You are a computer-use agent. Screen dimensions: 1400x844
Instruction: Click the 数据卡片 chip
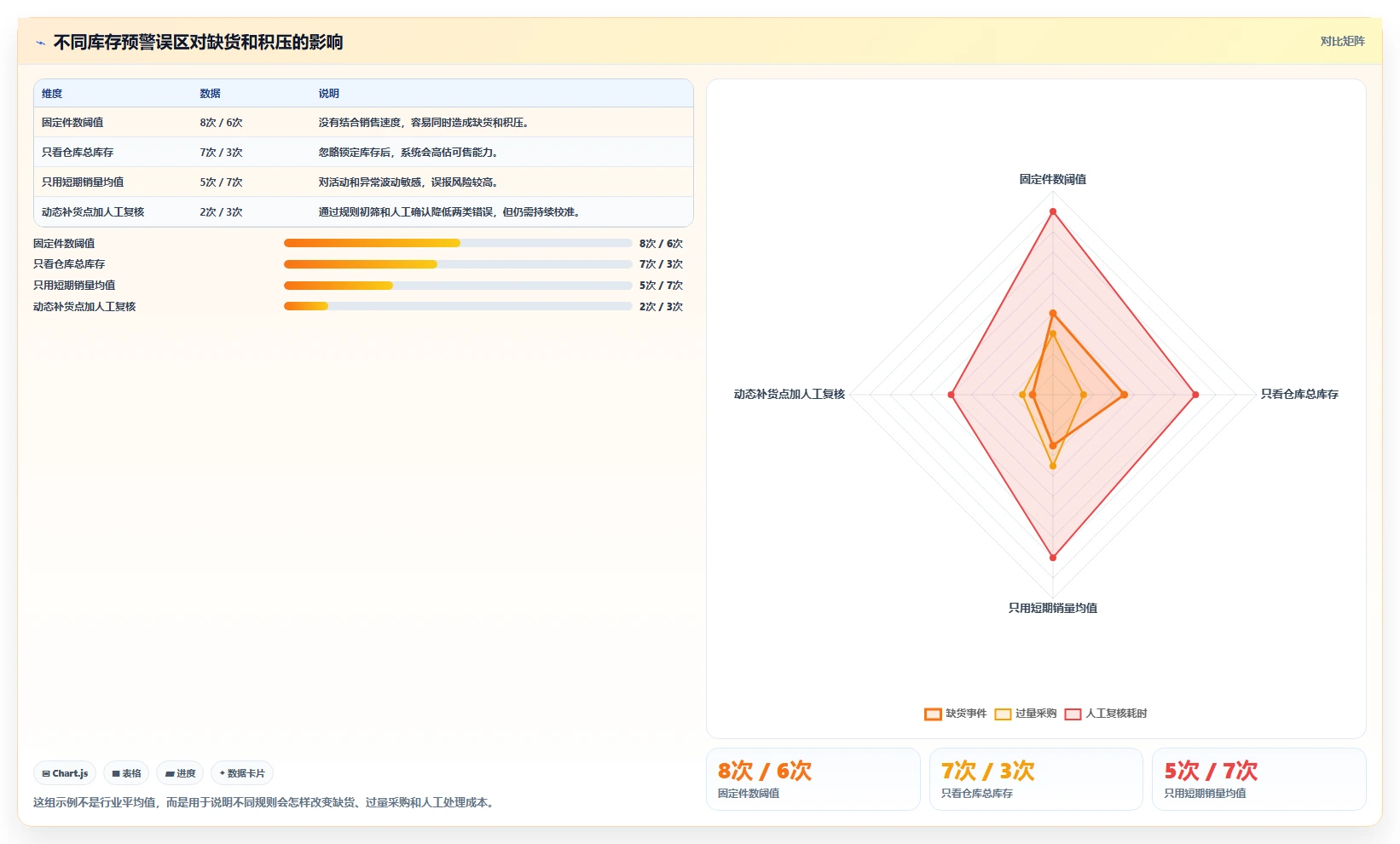tap(242, 773)
